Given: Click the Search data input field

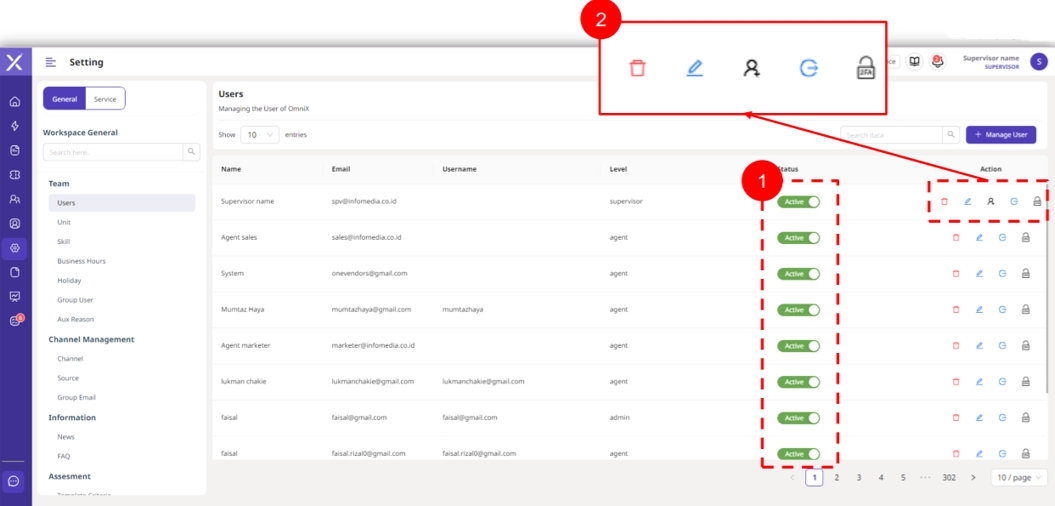Looking at the screenshot, I should coord(891,135).
